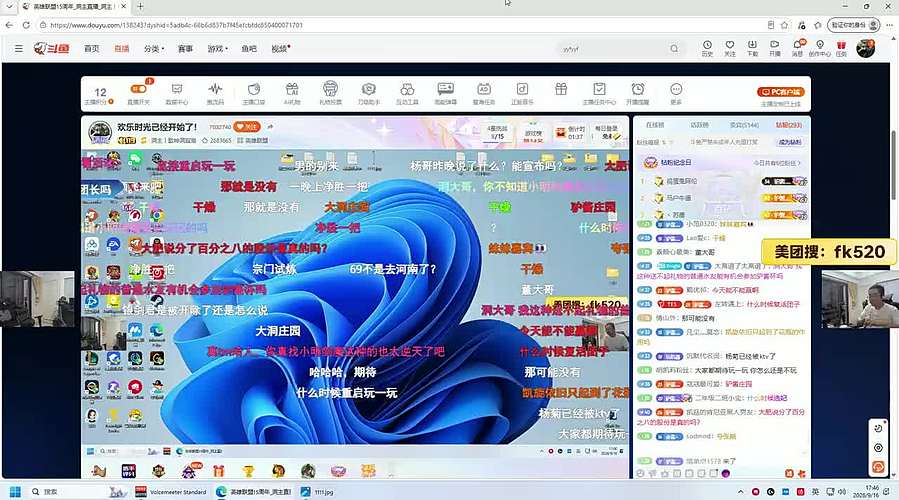This screenshot has height=500, width=899.
Task: Click the Douyu logo
Action: point(52,49)
